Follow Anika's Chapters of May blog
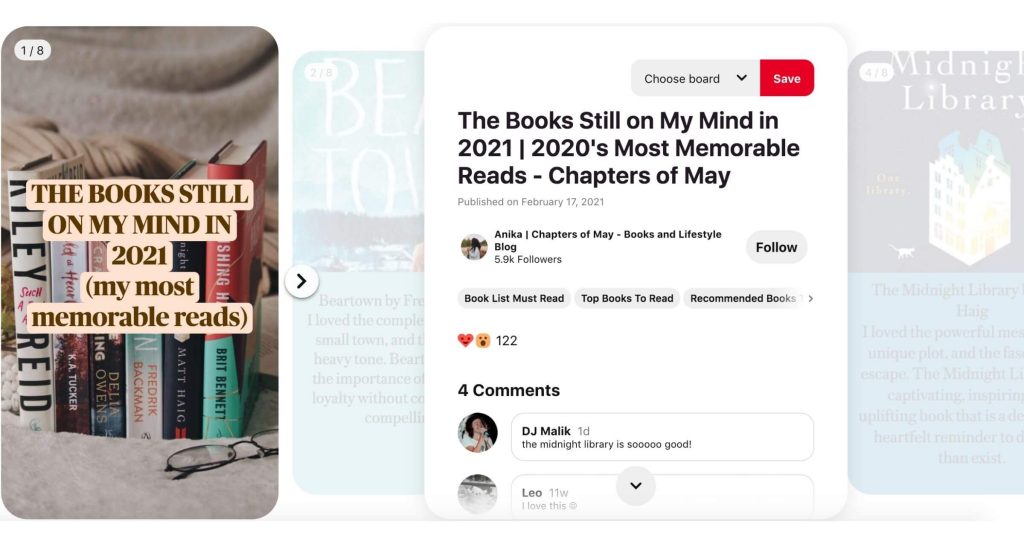The height and width of the screenshot is (544, 1024). tap(776, 247)
